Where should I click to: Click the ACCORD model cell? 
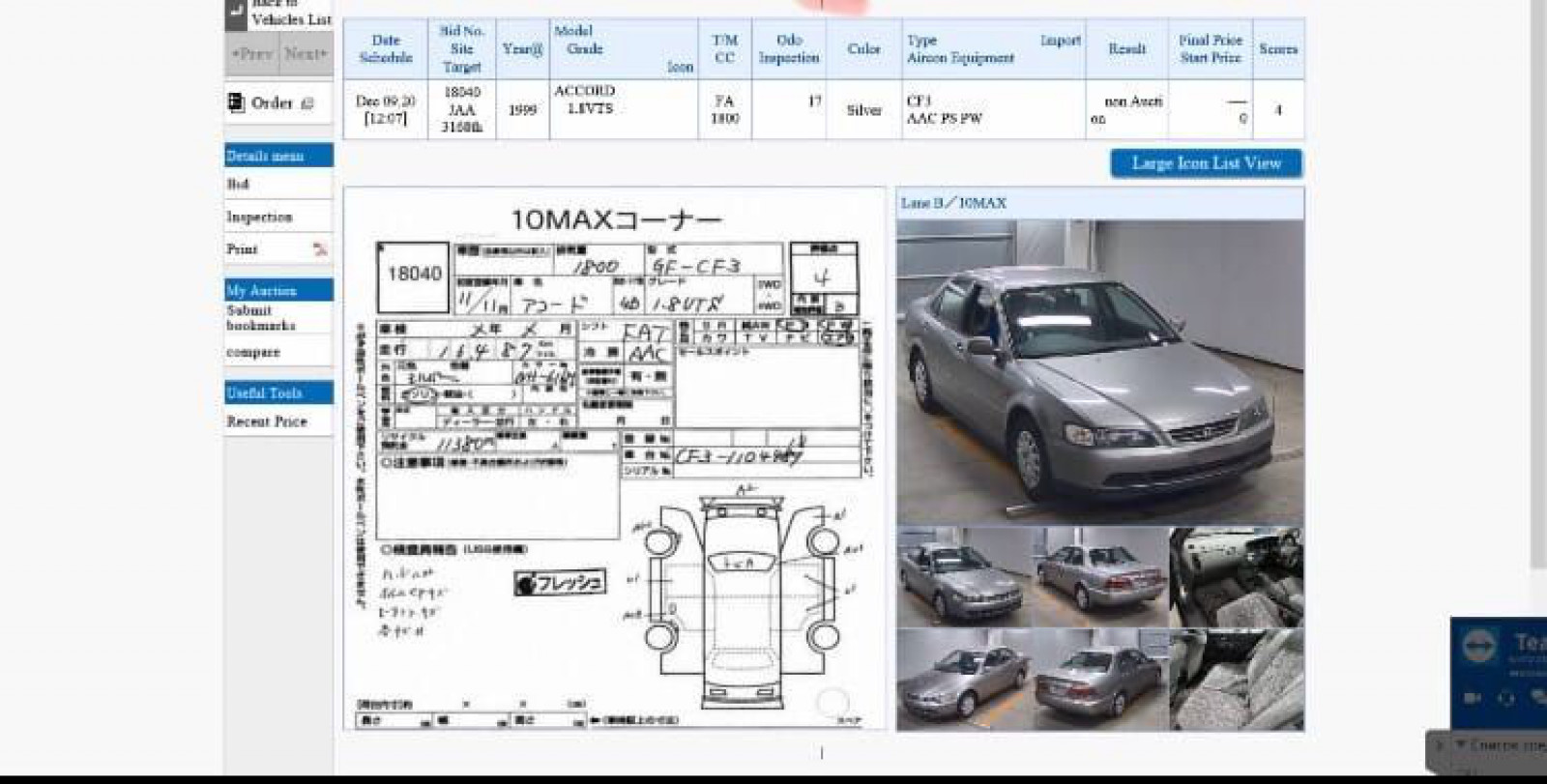coord(624,109)
